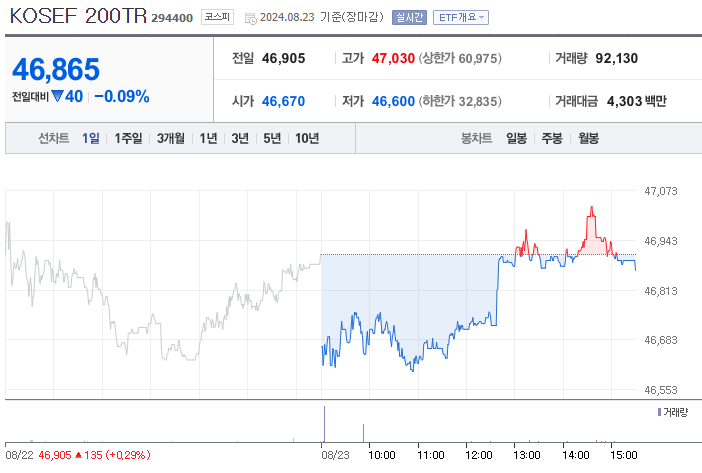Click the previous close value 46,905 next to 전일

283,58
